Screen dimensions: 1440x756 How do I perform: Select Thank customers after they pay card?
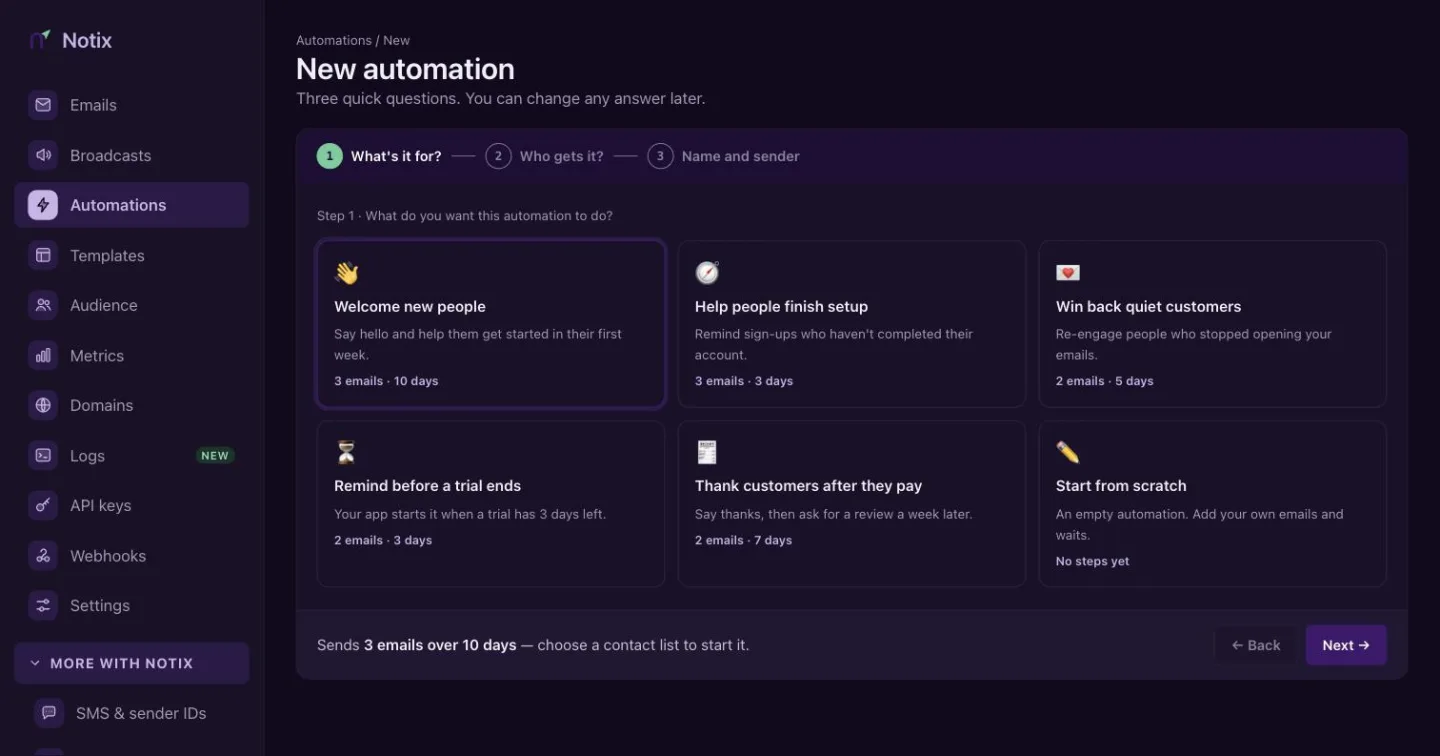click(x=852, y=503)
